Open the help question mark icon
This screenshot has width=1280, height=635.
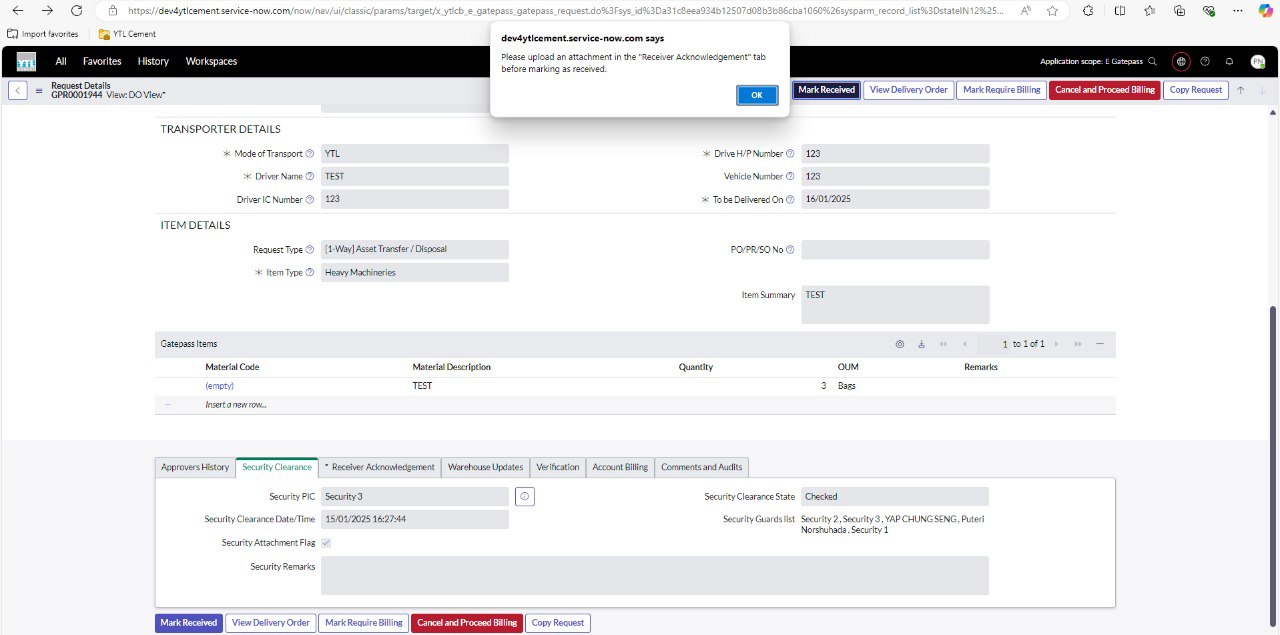(1205, 61)
